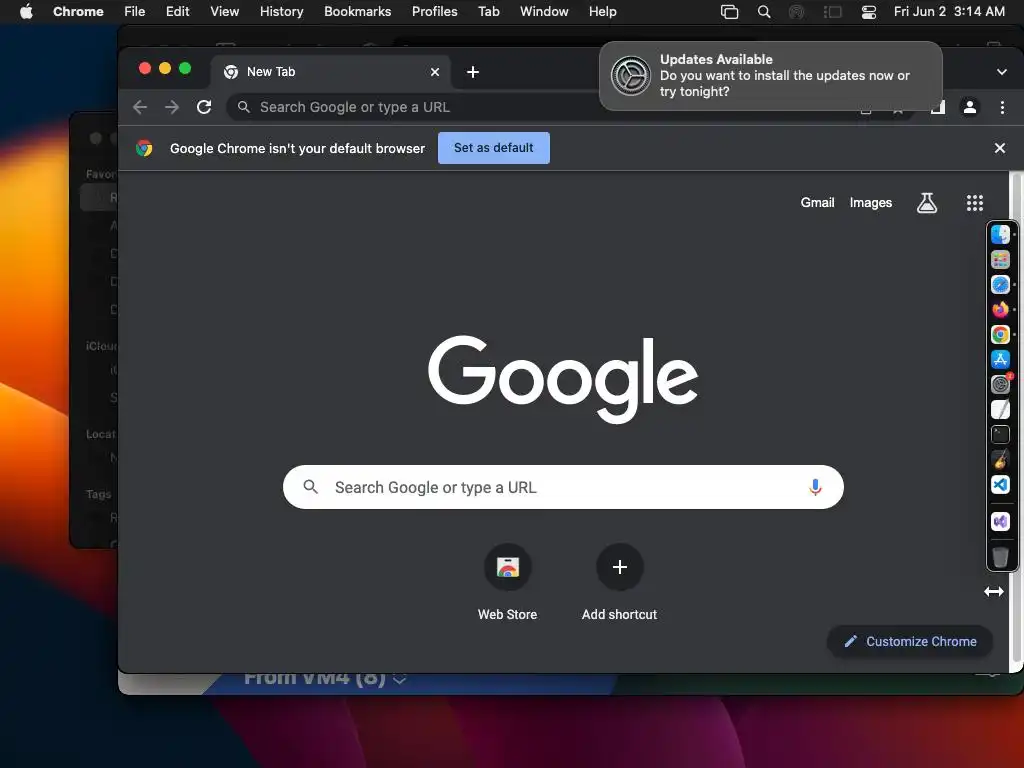Reload the current page

click(204, 107)
